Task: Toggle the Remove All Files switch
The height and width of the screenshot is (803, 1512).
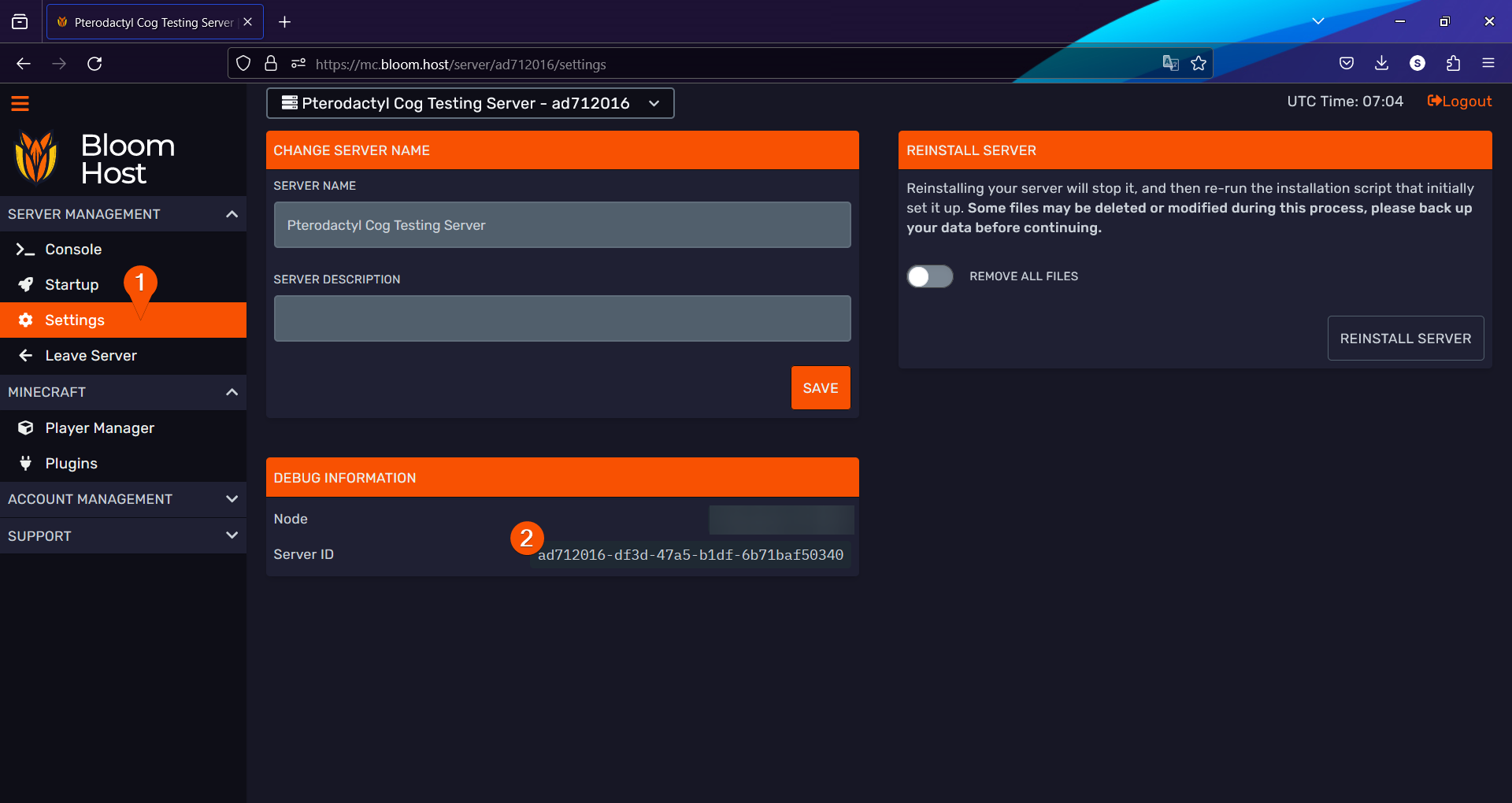Action: 930,276
